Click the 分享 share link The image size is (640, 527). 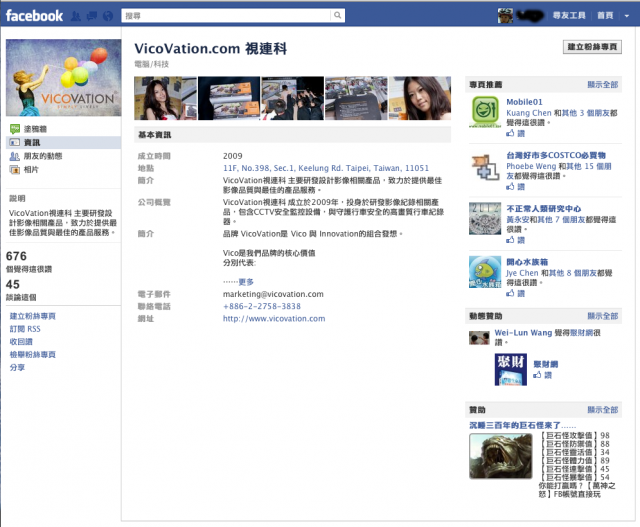click(x=17, y=367)
